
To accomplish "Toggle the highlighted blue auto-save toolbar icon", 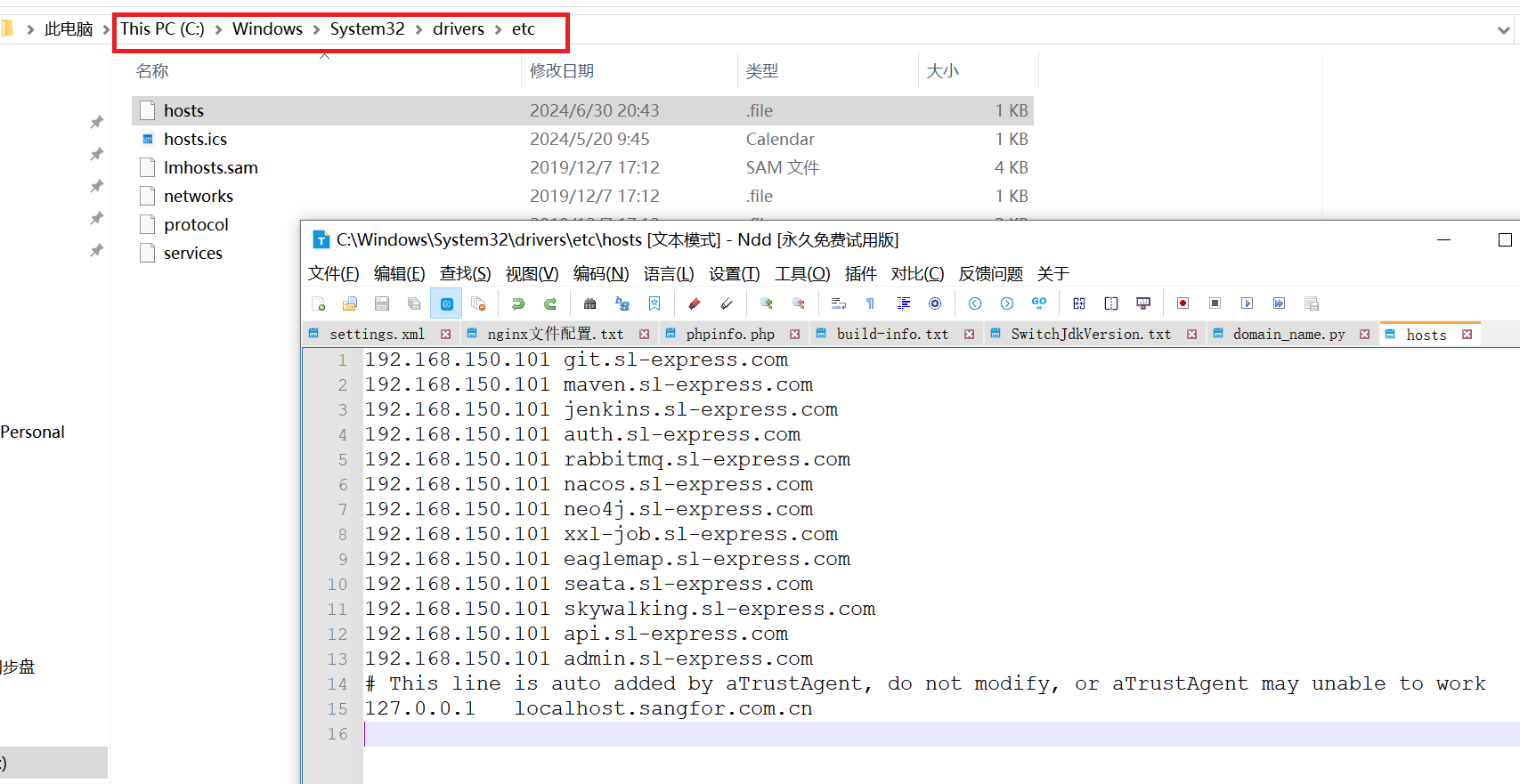I will 446,303.
